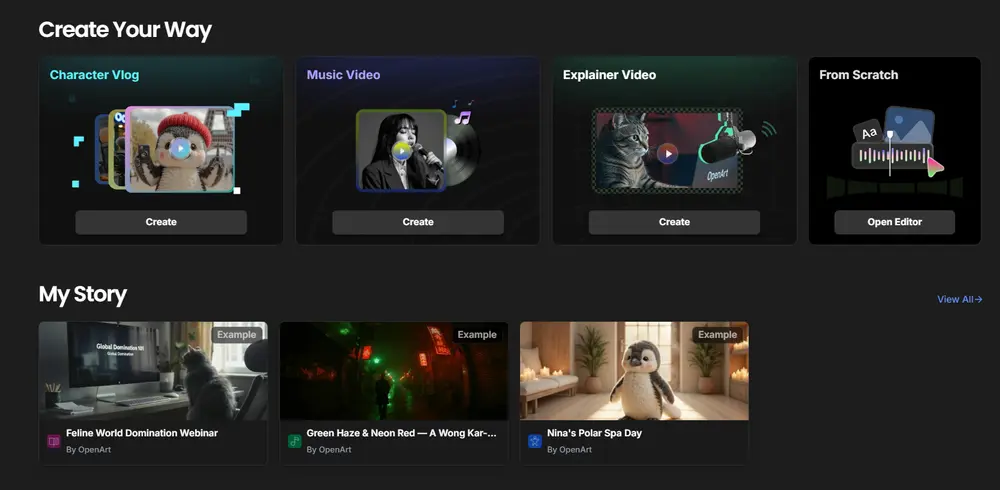
Task: Open the Green Haze & Neon Red thumbnail
Action: [x=394, y=371]
